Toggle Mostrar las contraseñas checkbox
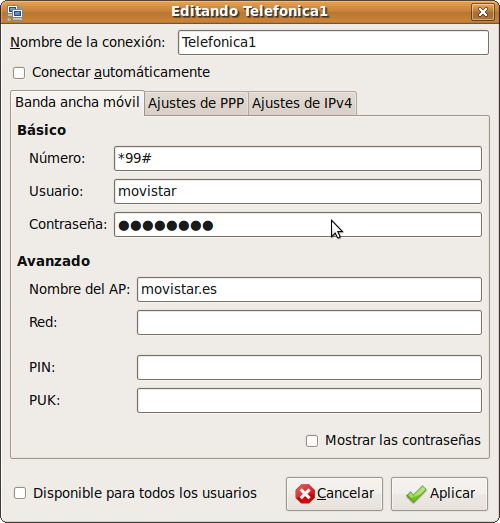 pos(312,441)
